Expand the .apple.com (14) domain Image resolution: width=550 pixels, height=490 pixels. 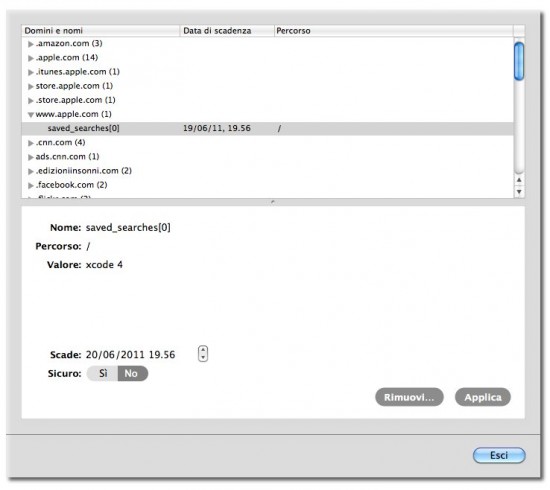tap(31, 58)
